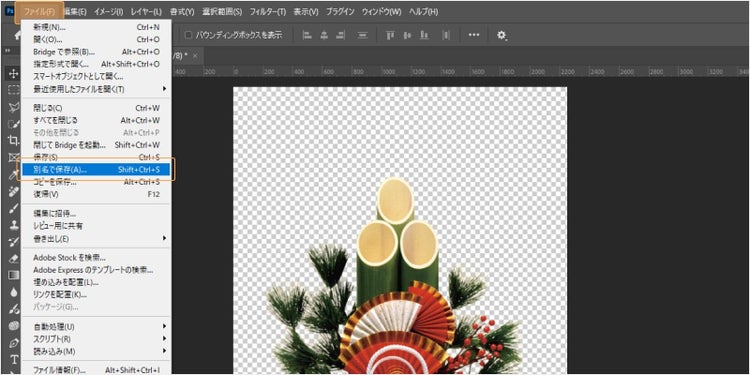The image size is (750, 375).
Task: Choose すべてを閉じる menu entry
Action: [x=96, y=120]
